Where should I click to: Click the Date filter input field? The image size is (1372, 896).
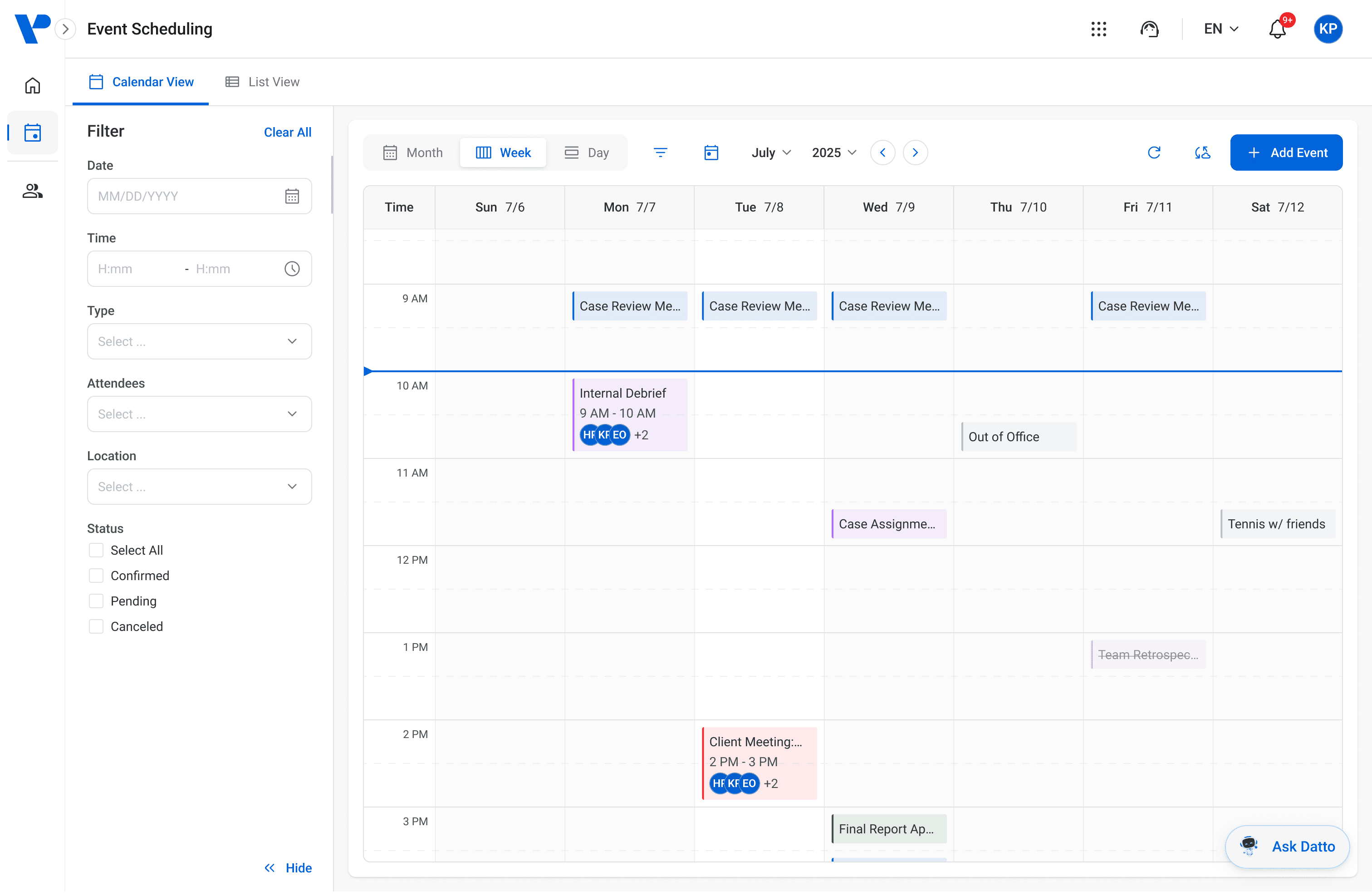pyautogui.click(x=185, y=196)
